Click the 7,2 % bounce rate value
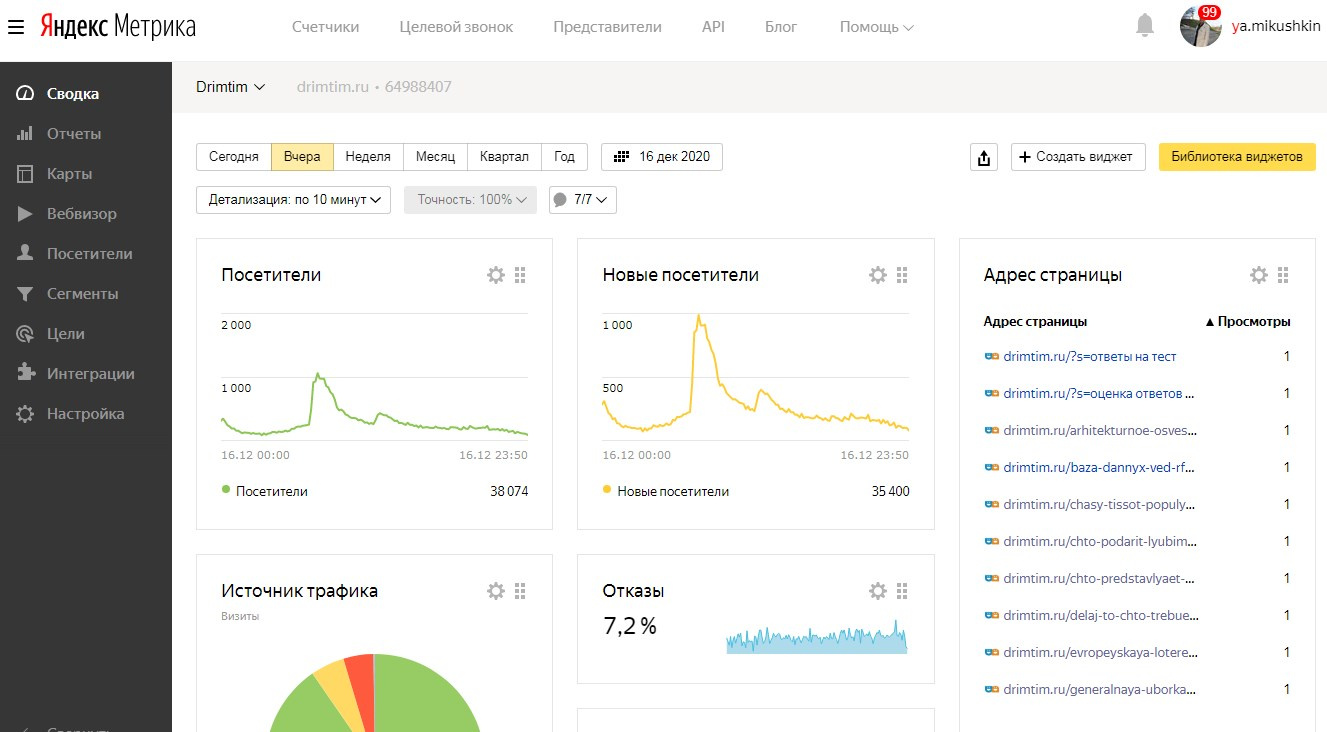This screenshot has width=1327, height=732. click(x=630, y=626)
